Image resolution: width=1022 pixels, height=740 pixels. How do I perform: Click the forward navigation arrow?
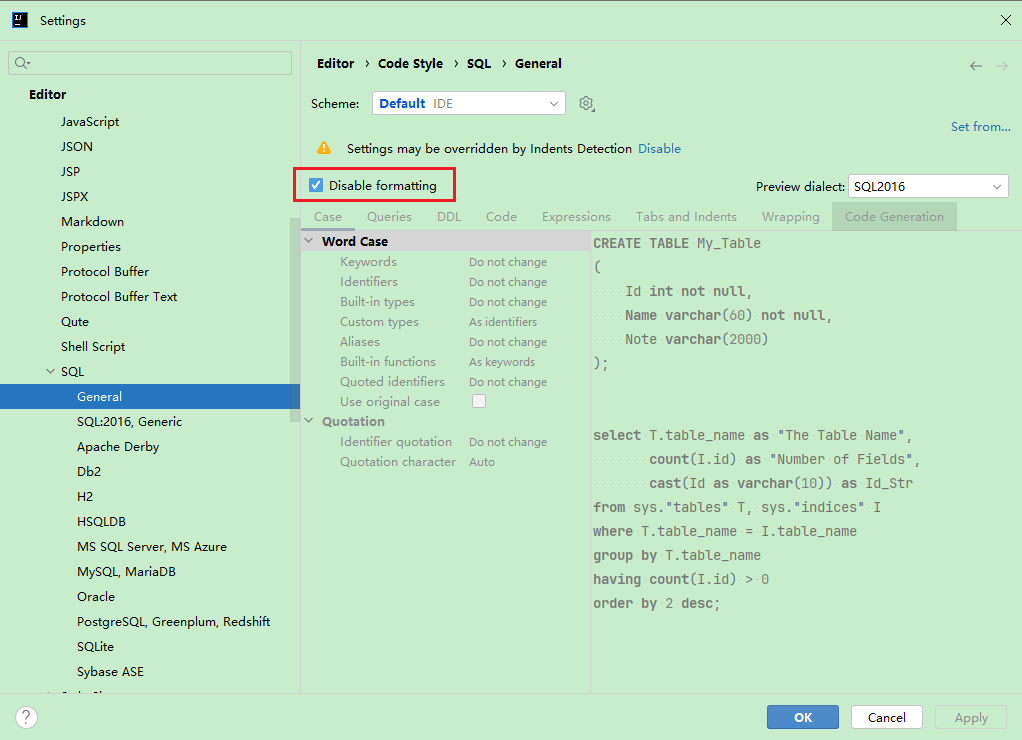1002,66
